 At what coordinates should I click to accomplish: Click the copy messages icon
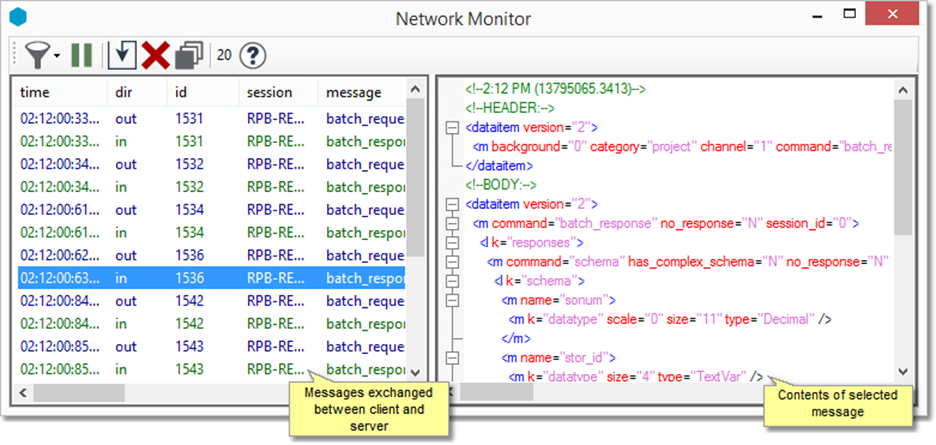tap(188, 54)
